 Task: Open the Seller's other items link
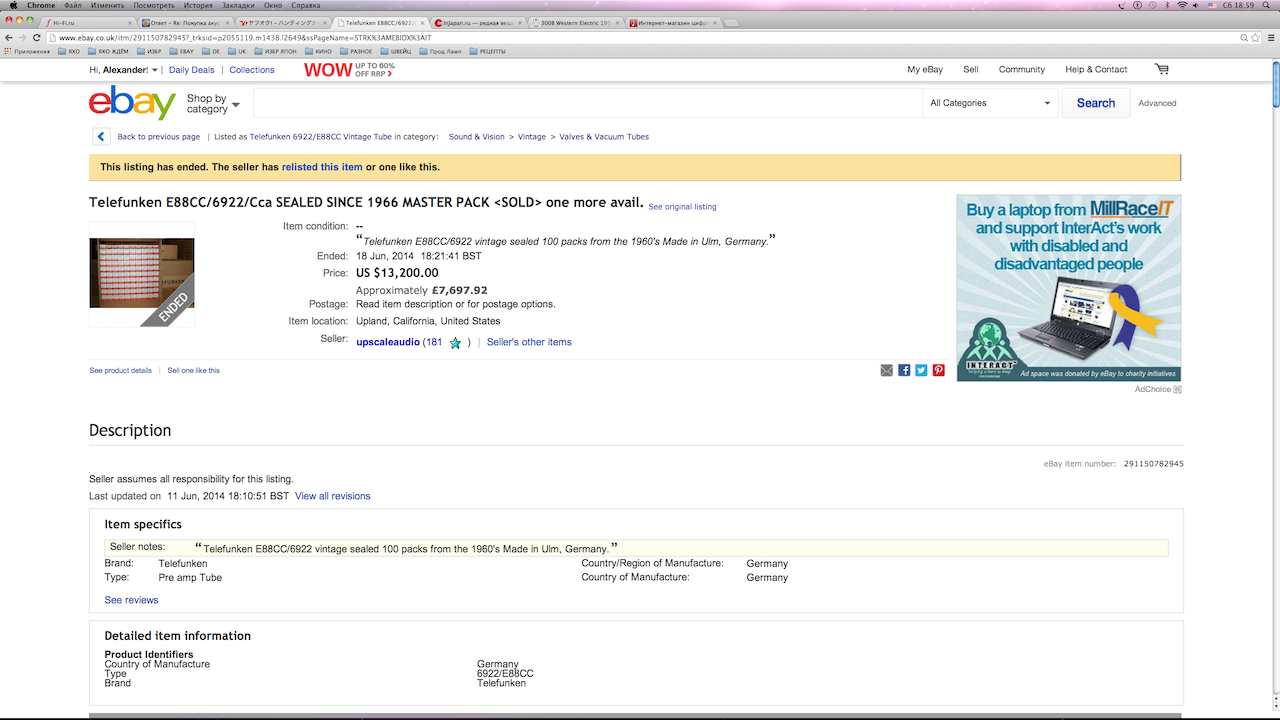[529, 342]
